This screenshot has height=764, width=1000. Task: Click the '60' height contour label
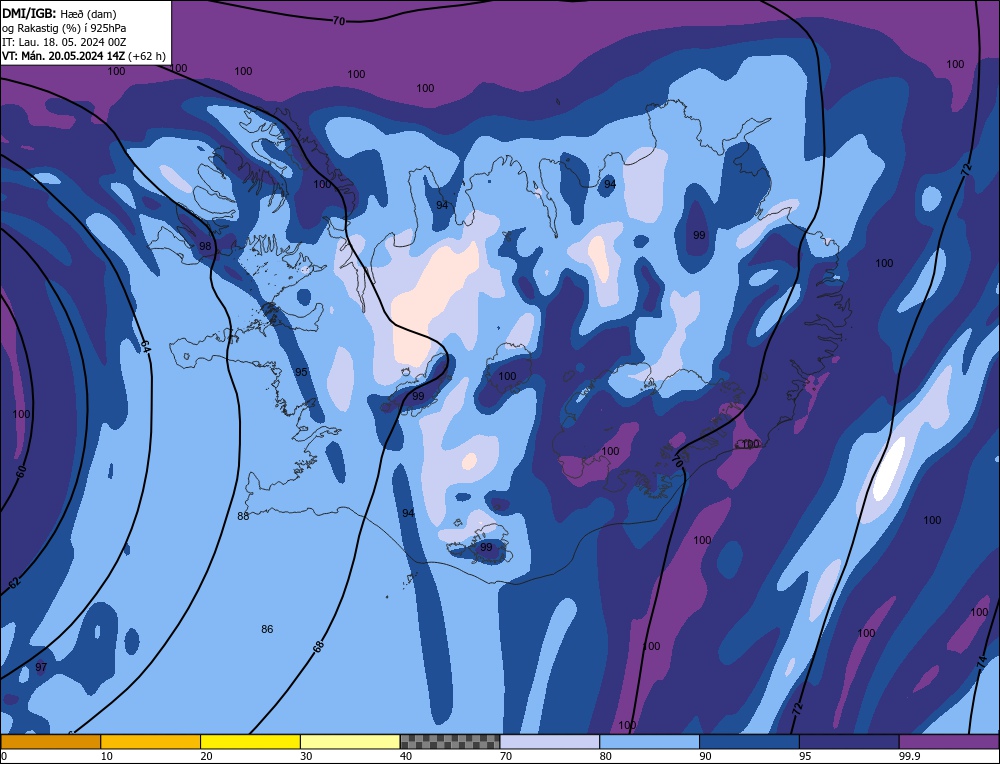[21, 473]
